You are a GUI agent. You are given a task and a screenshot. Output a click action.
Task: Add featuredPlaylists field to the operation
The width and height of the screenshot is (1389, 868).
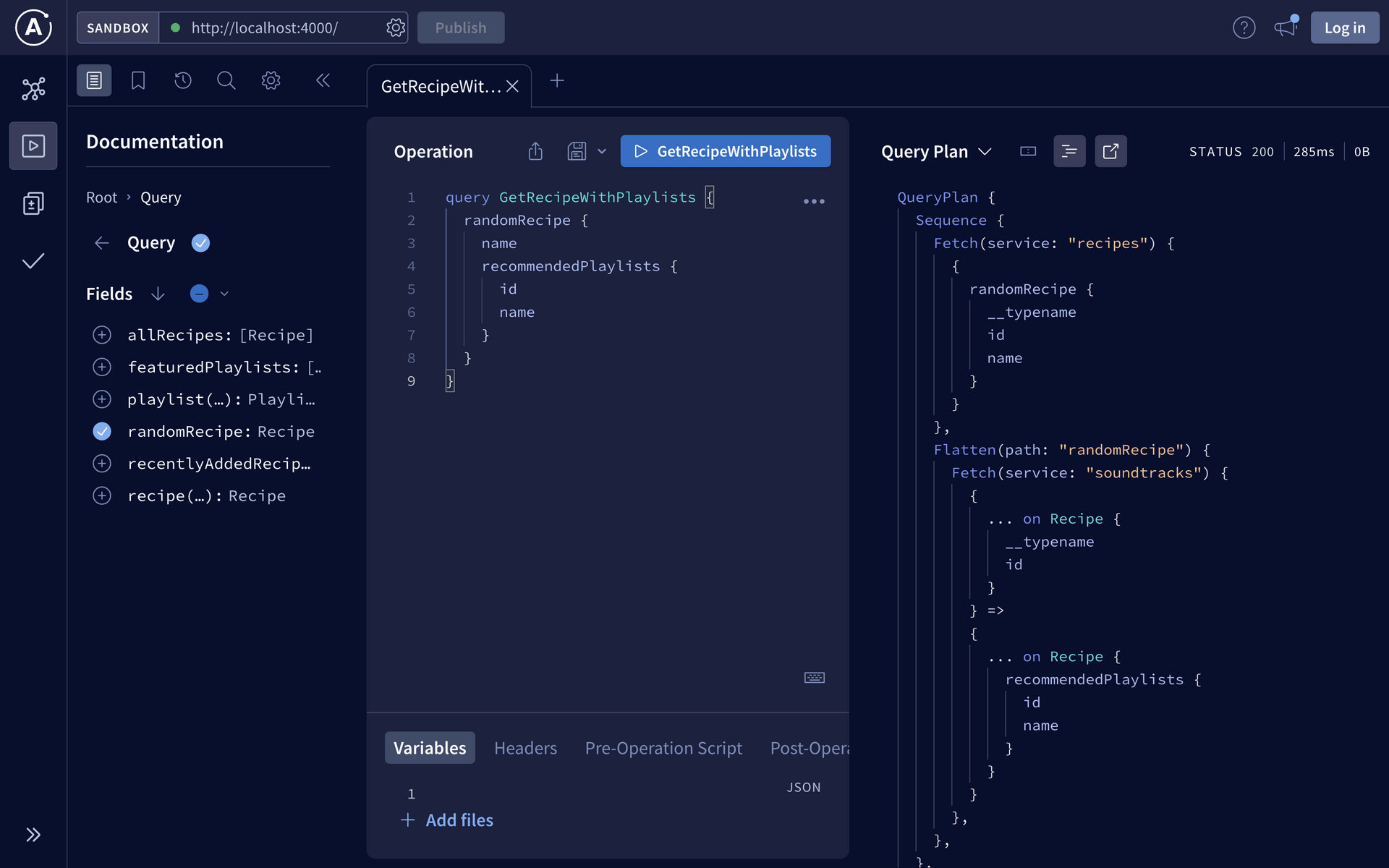click(x=102, y=367)
